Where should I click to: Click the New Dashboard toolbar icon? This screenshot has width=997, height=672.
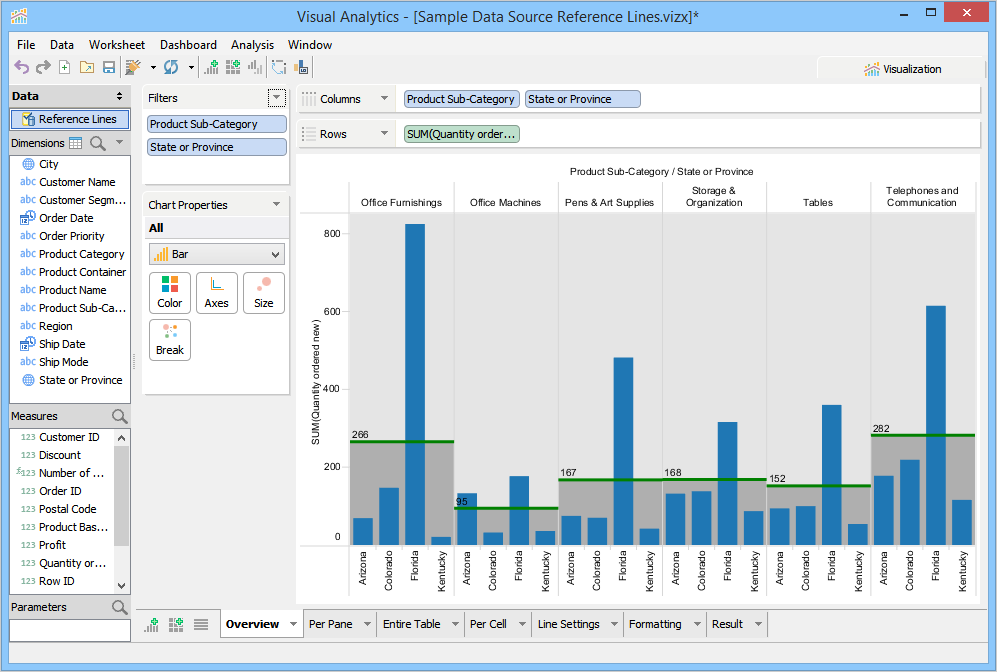coord(233,67)
